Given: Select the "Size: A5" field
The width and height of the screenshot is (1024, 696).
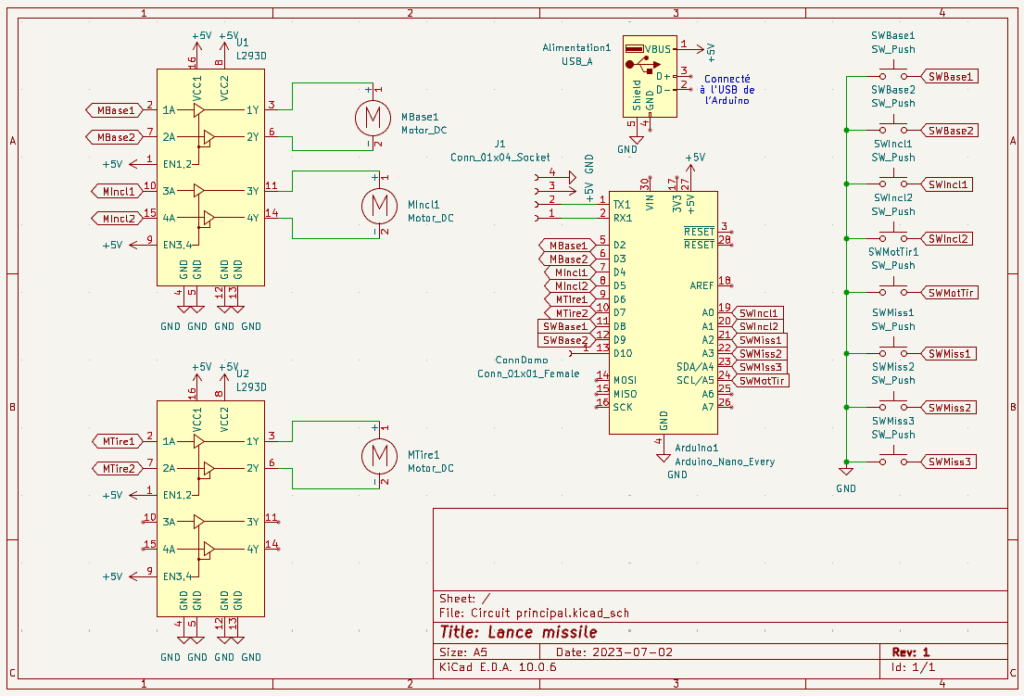Looking at the screenshot, I should tap(463, 652).
